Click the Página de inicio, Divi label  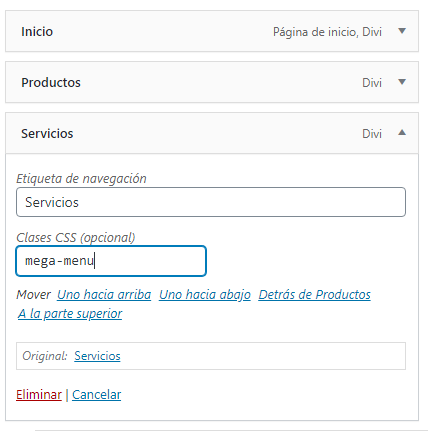327,32
